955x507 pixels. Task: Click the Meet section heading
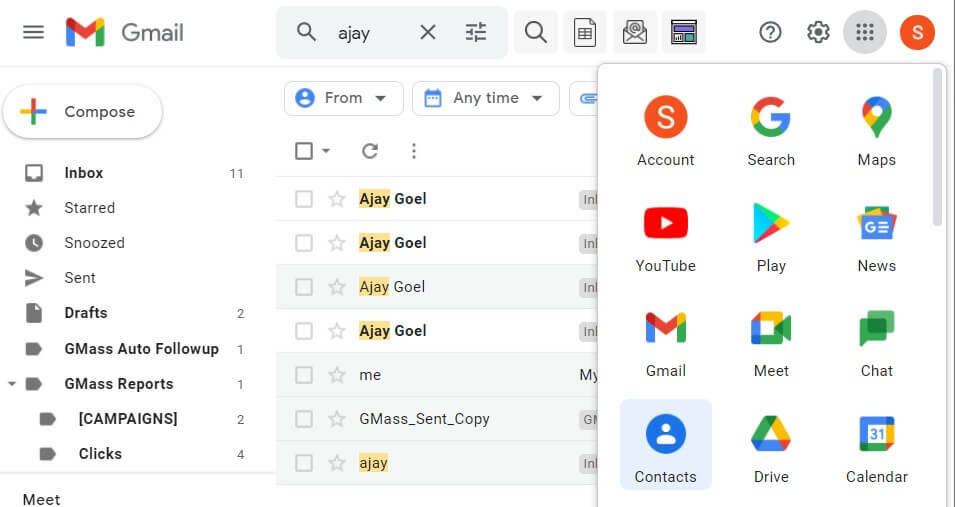[x=41, y=499]
